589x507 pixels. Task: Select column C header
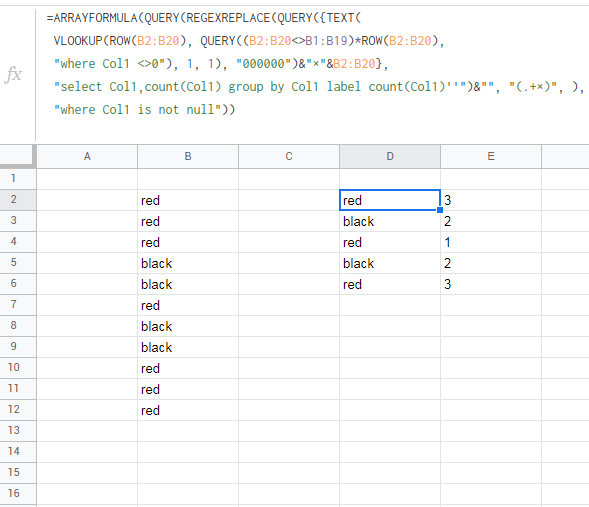tap(289, 156)
